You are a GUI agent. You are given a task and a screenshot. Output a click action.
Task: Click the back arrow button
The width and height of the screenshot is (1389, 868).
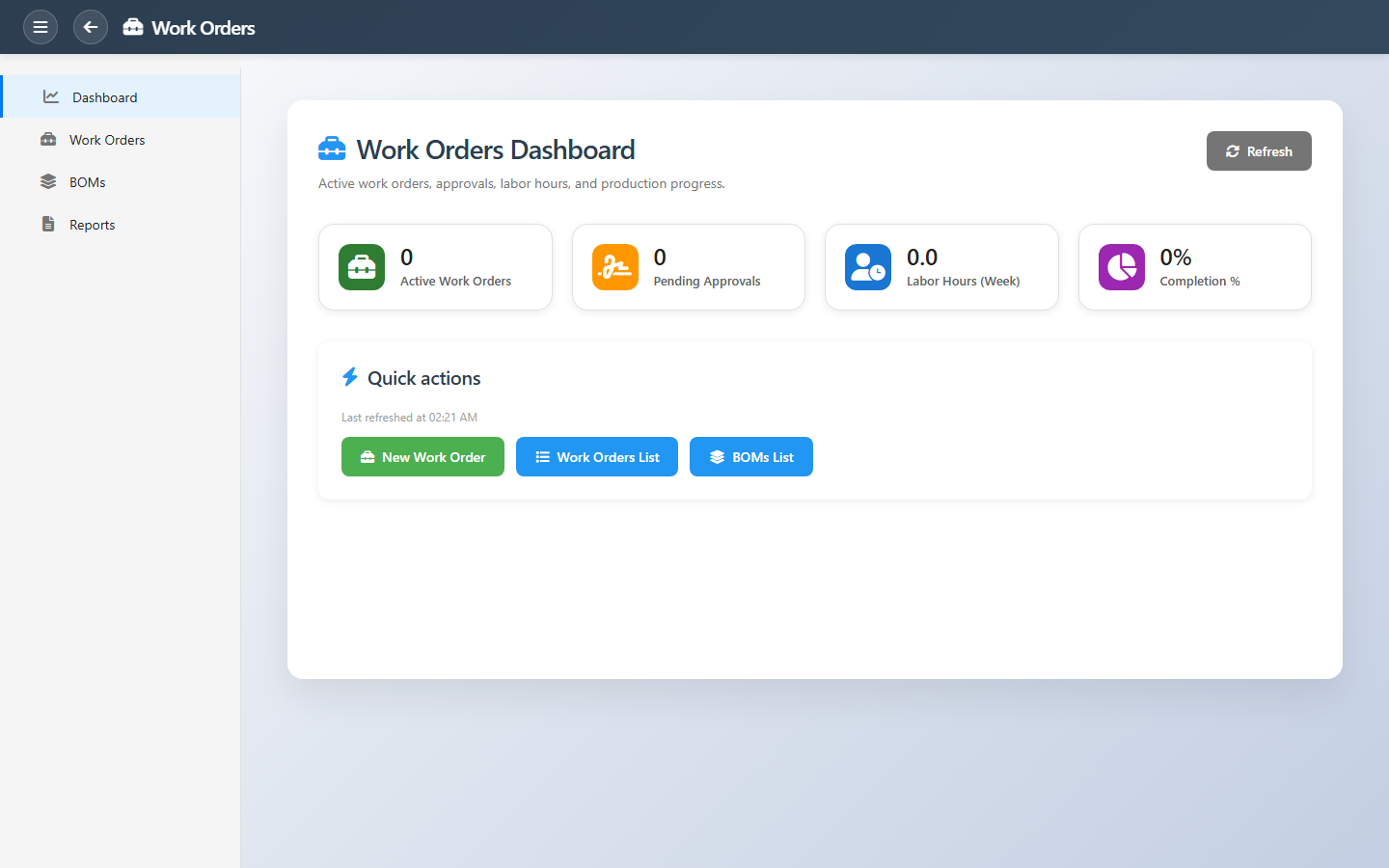(91, 27)
